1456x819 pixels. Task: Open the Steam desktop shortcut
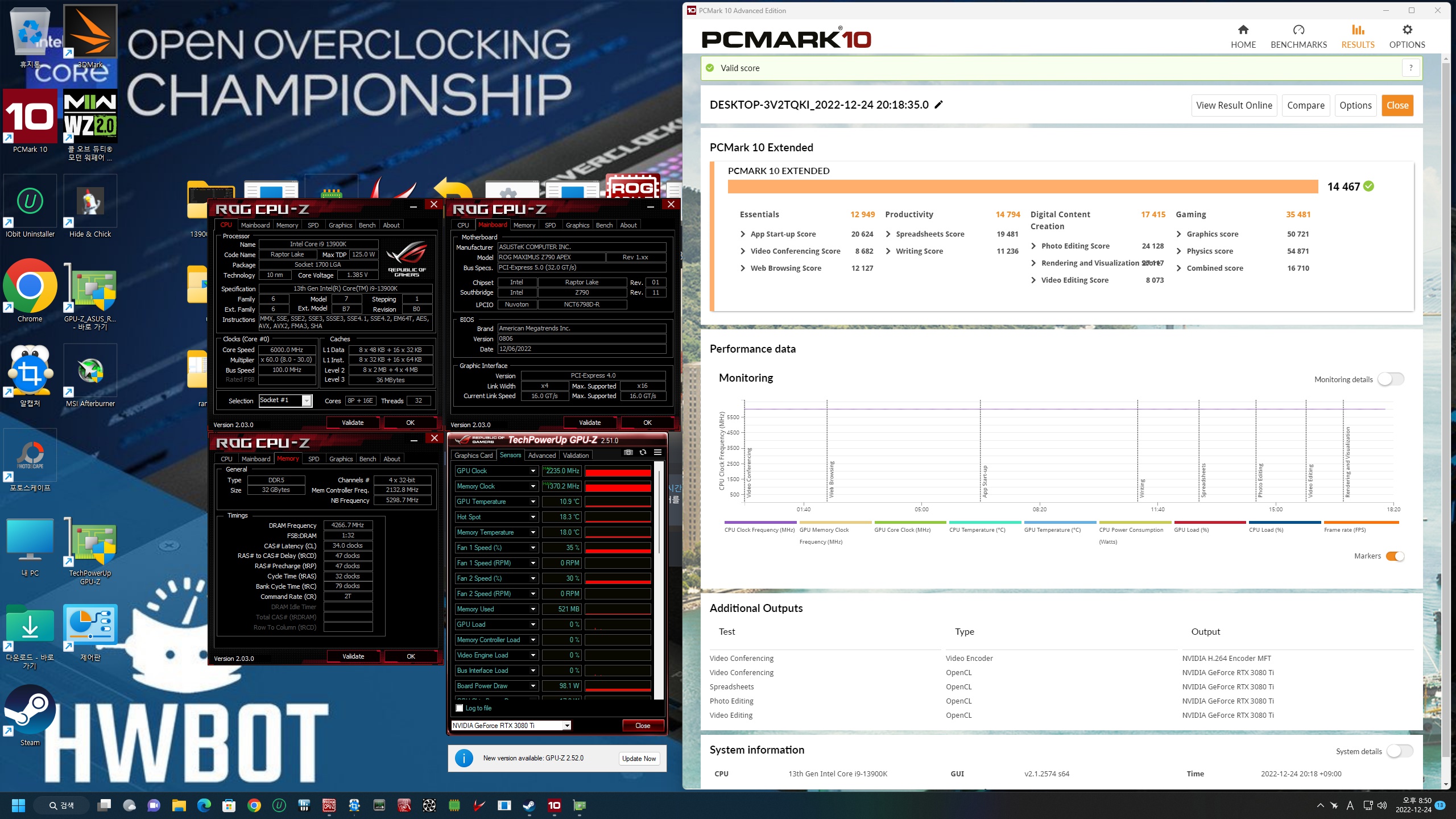pyautogui.click(x=30, y=715)
